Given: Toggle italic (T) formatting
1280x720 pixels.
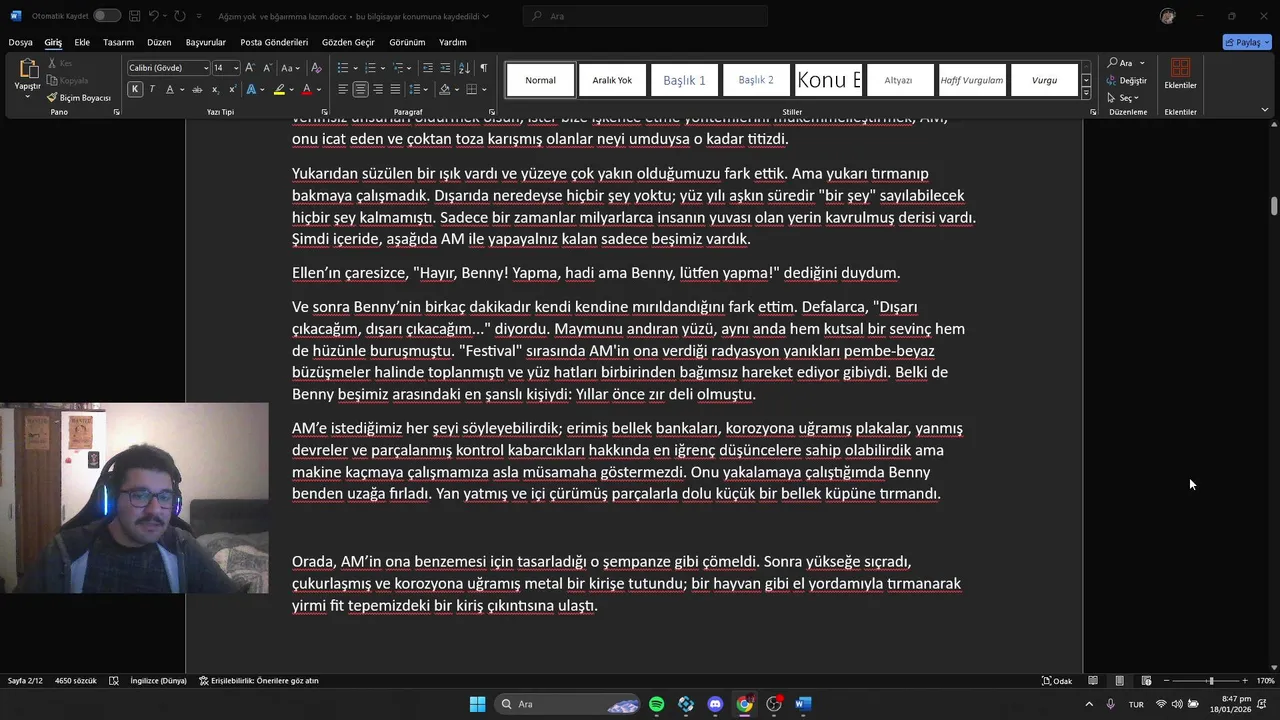Looking at the screenshot, I should coord(152,89).
